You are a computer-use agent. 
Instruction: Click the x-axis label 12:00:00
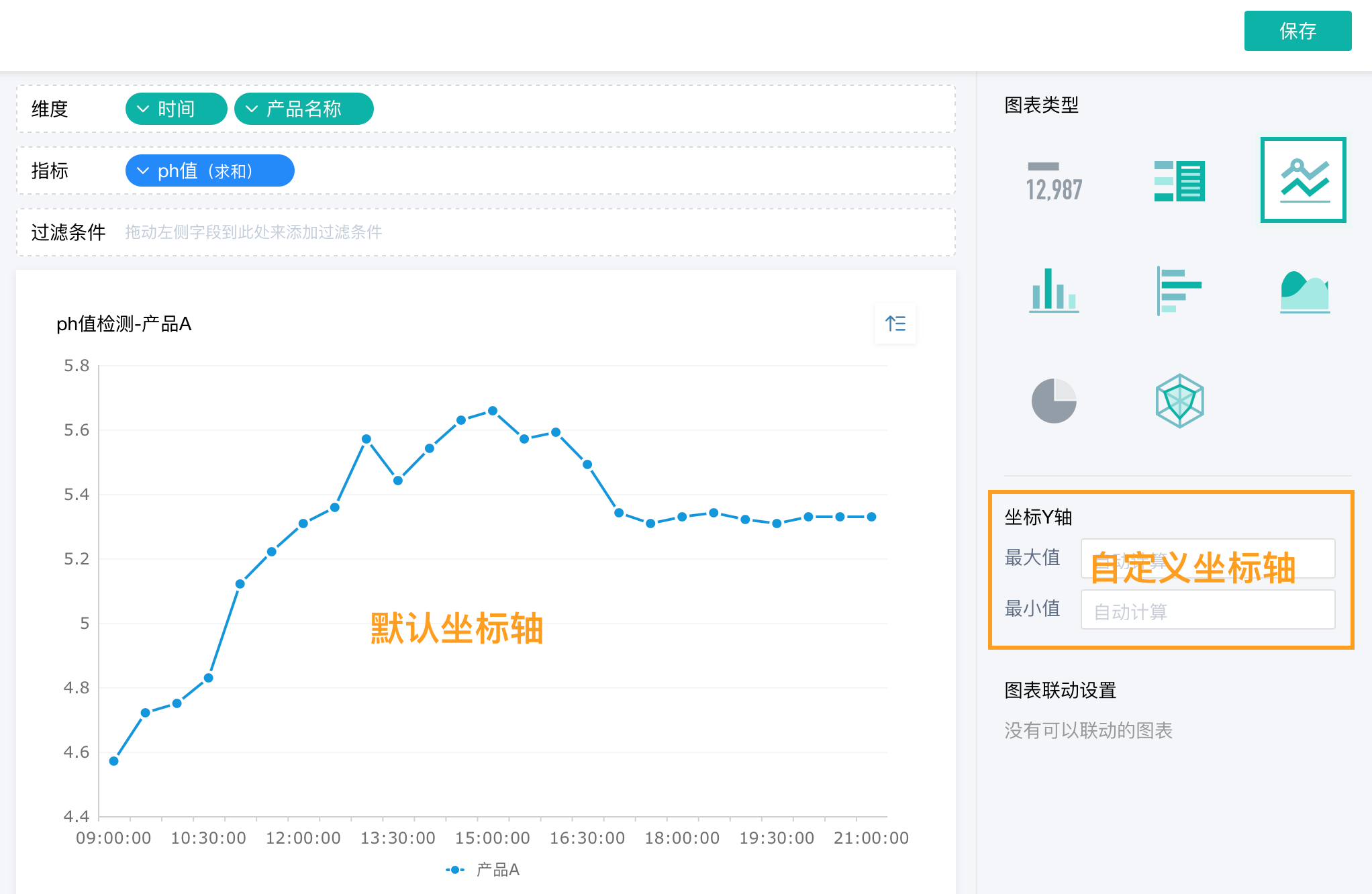pyautogui.click(x=303, y=838)
